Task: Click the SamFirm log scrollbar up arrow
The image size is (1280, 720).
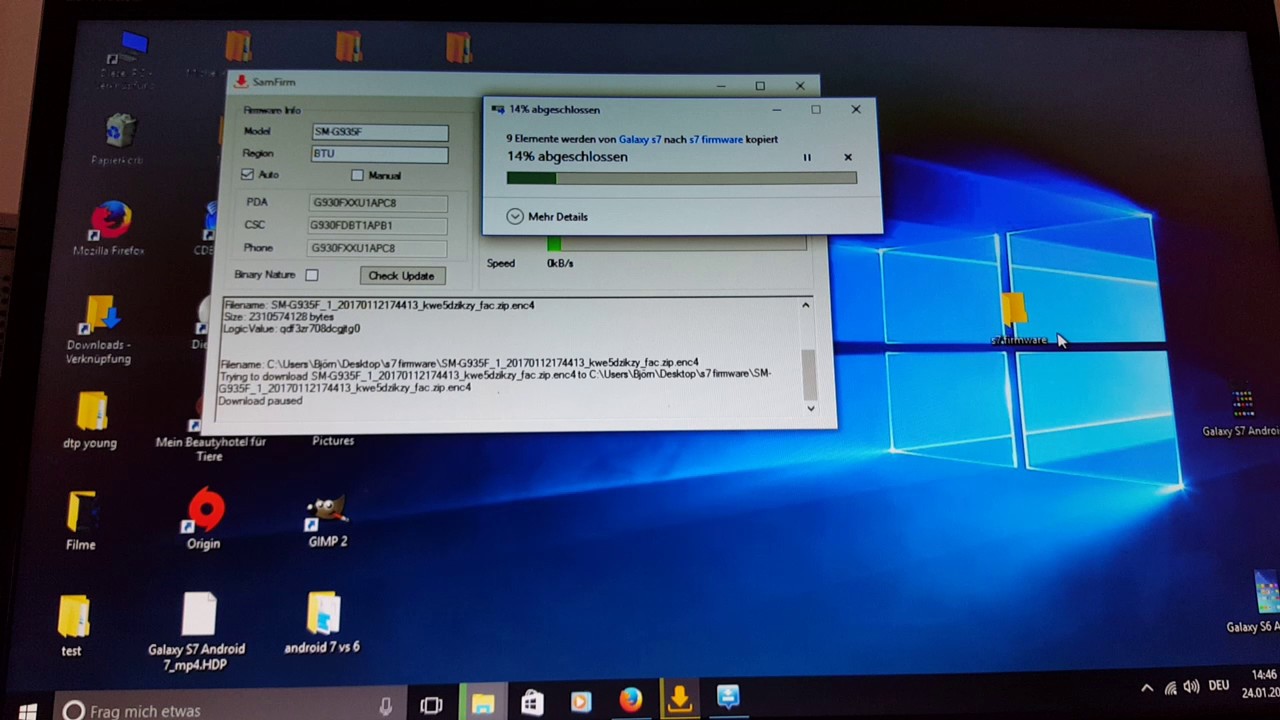Action: pos(805,305)
